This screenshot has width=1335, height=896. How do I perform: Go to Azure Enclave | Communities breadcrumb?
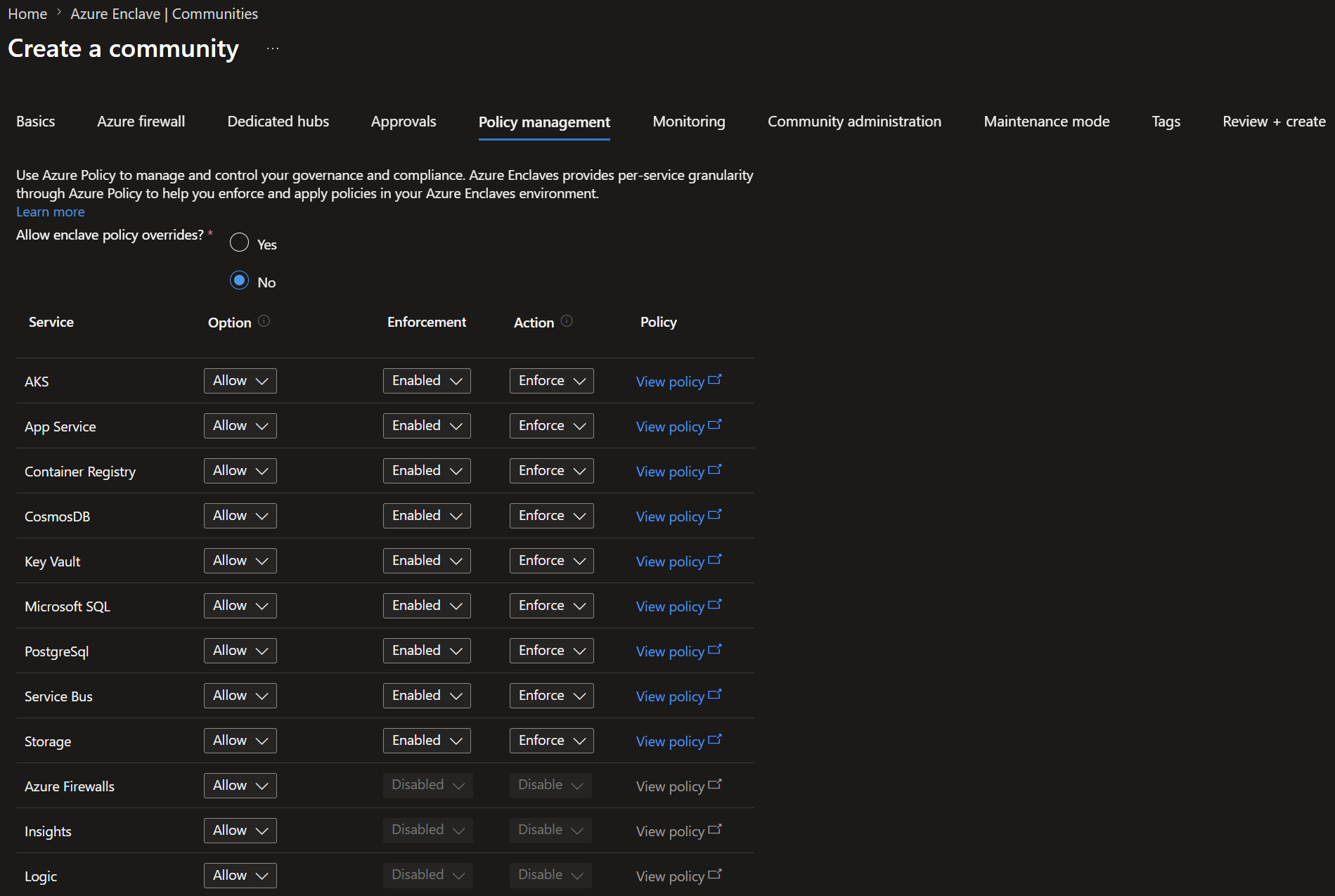(165, 14)
